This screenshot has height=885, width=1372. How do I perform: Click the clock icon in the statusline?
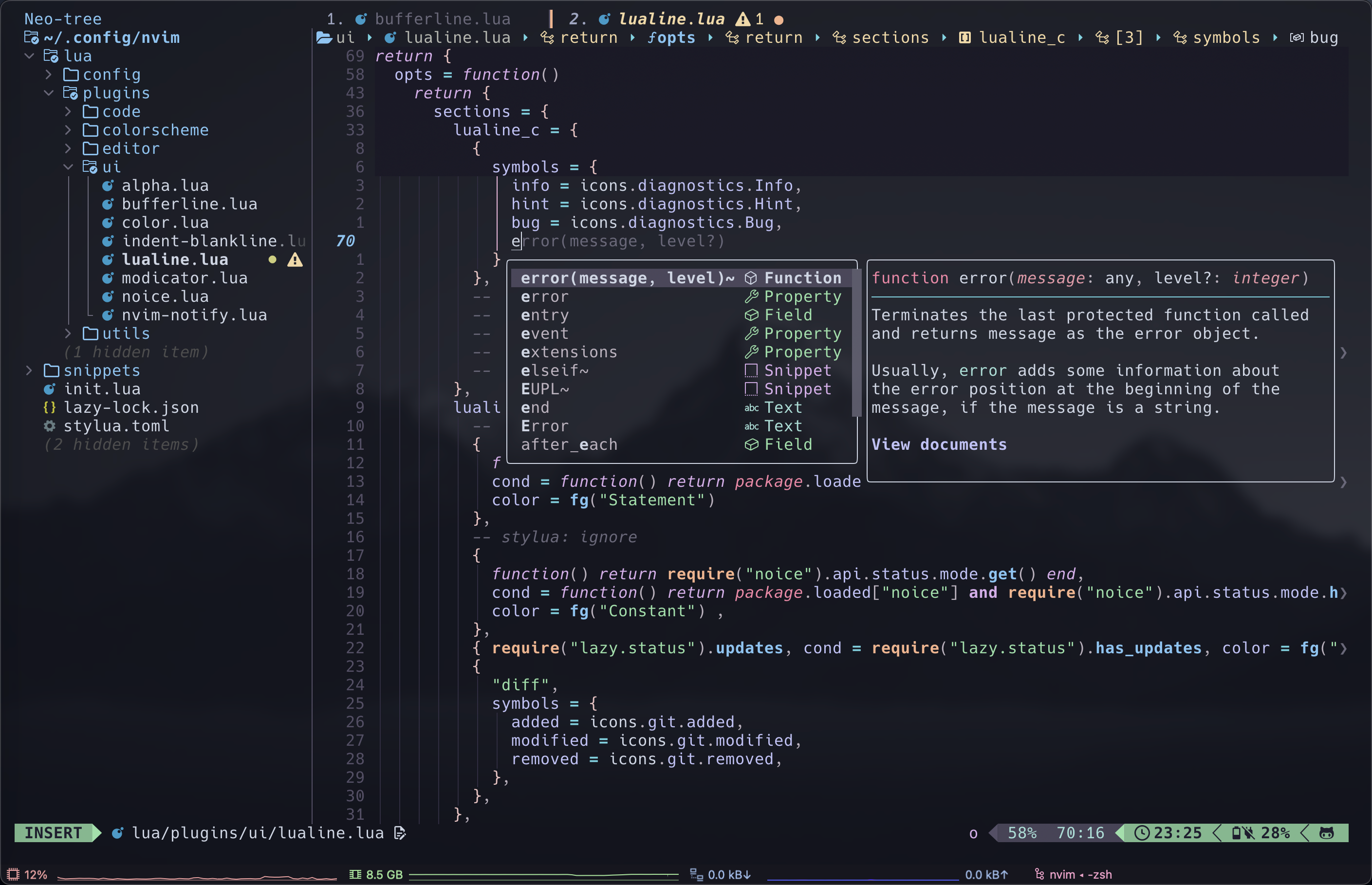pos(1142,833)
